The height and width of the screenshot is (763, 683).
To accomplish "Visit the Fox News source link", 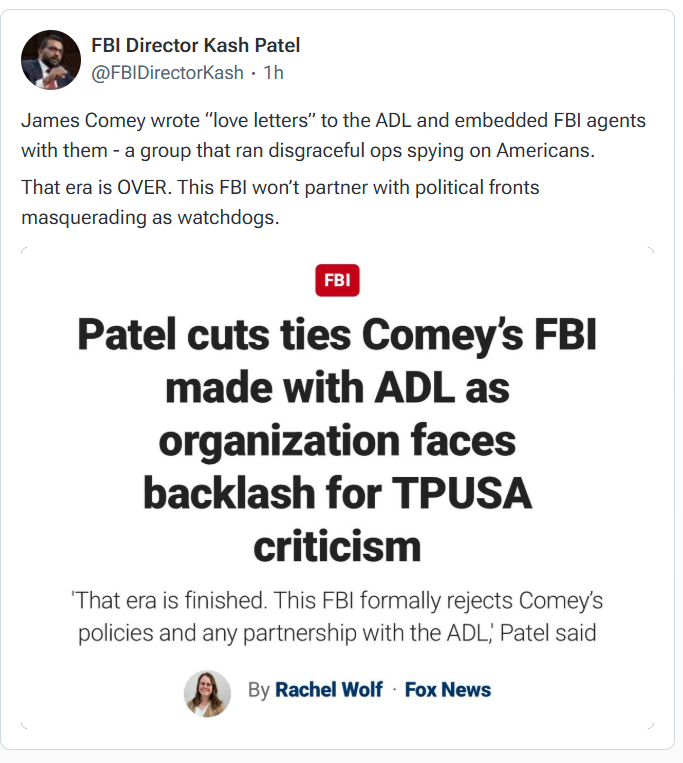I will tap(447, 690).
